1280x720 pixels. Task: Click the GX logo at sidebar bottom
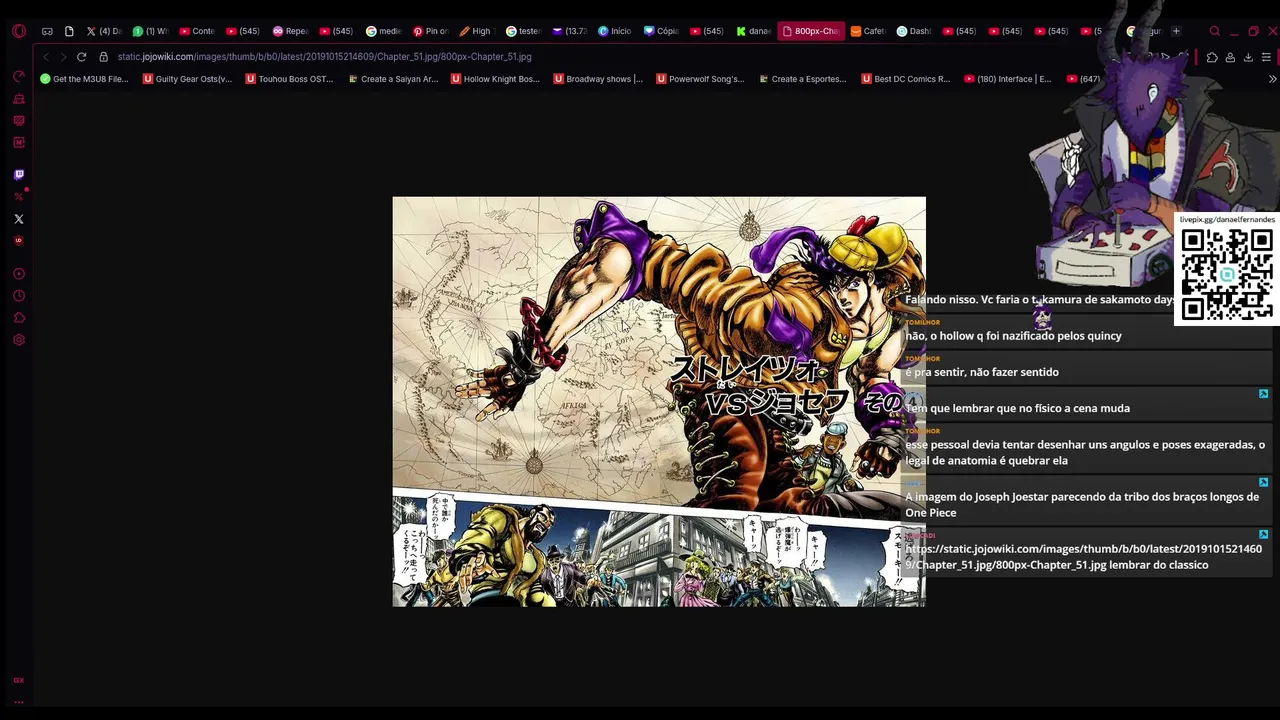(x=19, y=680)
